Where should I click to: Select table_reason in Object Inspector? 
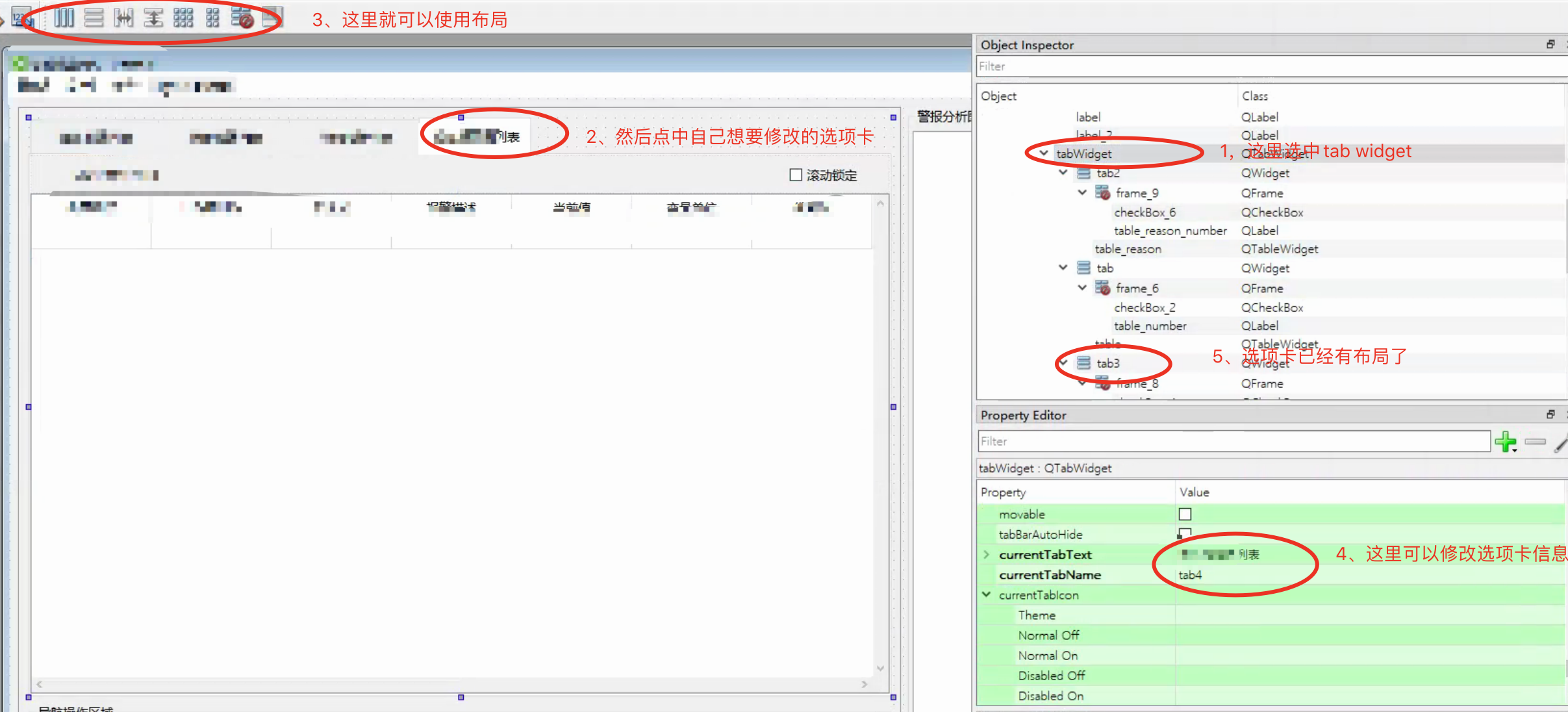(1128, 249)
